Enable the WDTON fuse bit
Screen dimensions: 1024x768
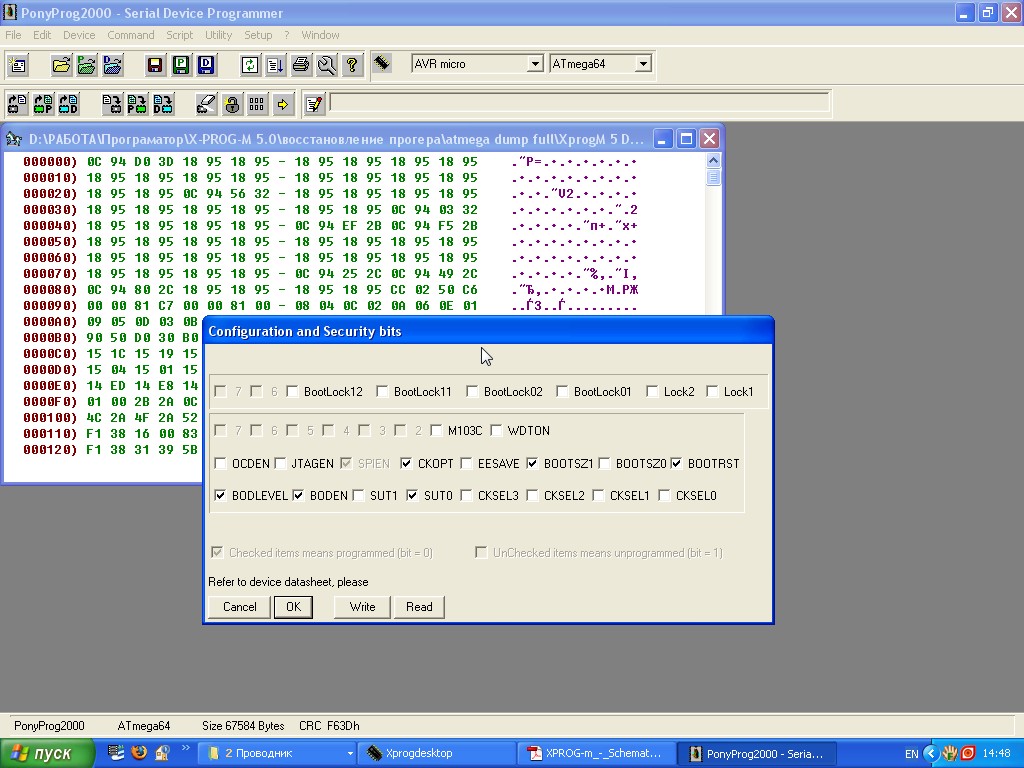(x=496, y=430)
